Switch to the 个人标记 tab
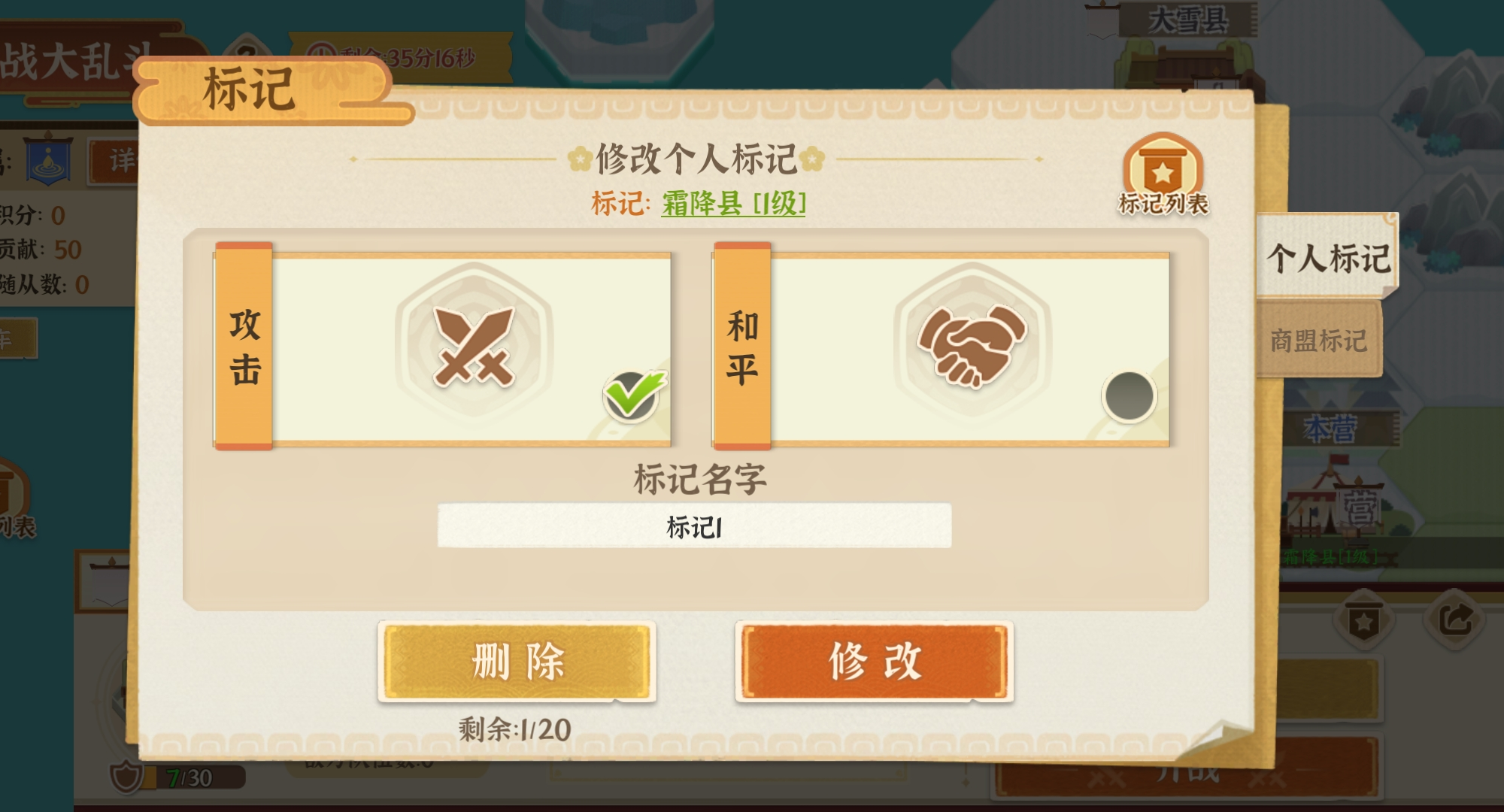 (1328, 258)
